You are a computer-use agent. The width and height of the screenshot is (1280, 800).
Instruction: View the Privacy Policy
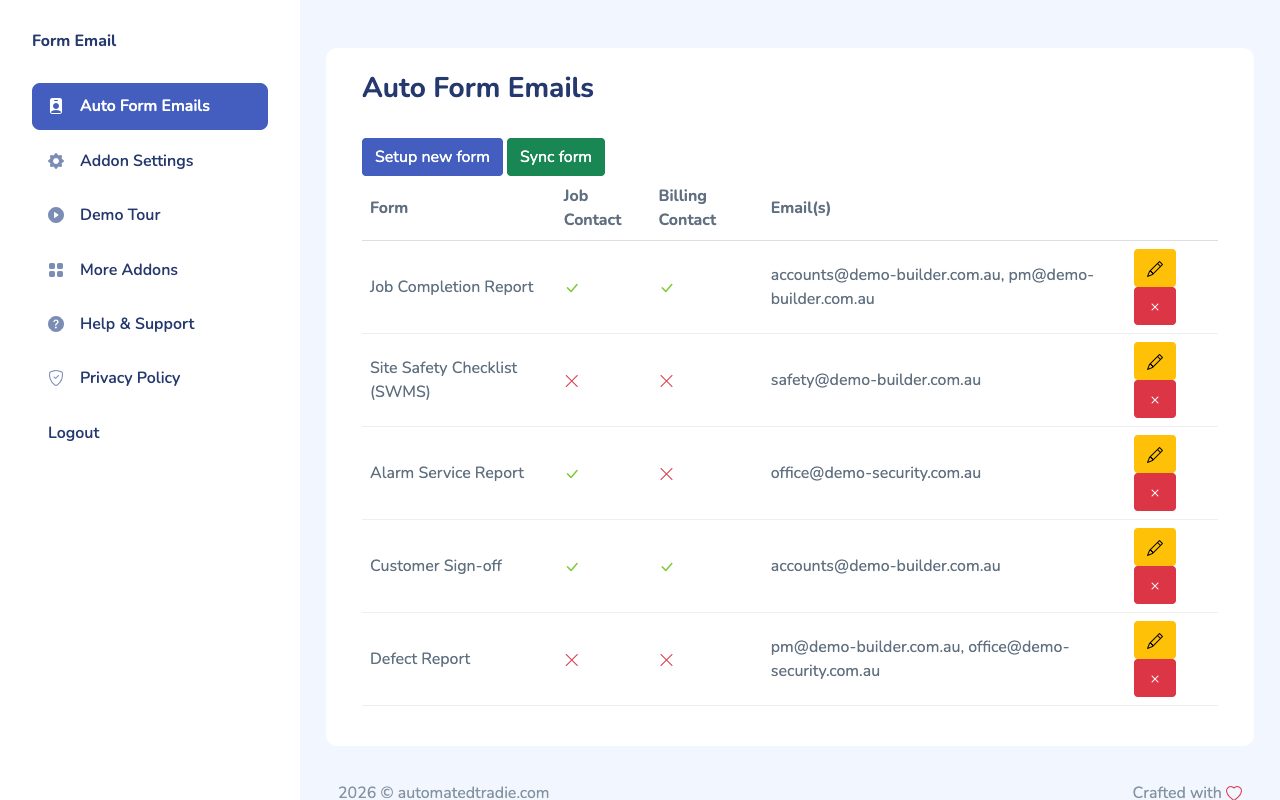(x=150, y=378)
